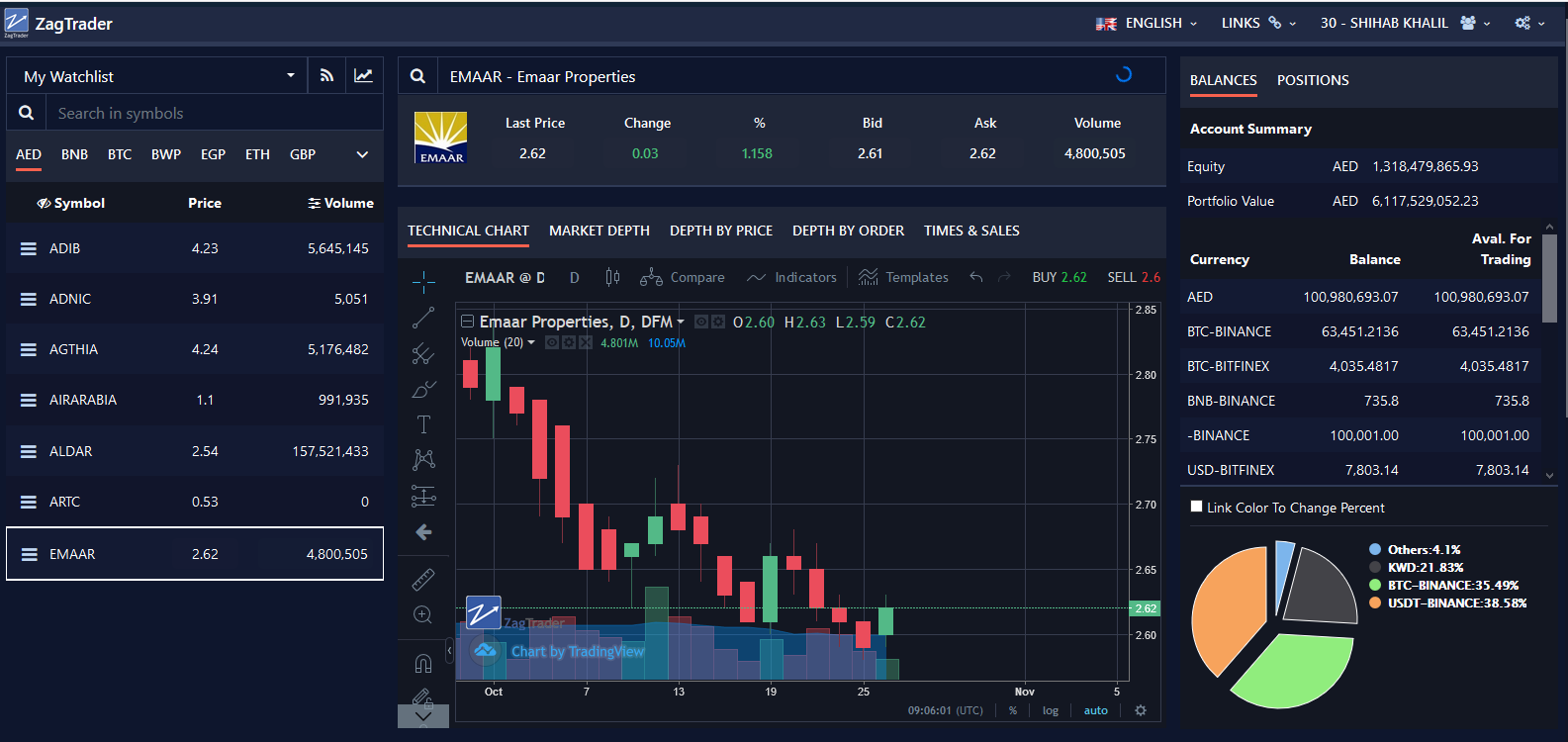
Task: Switch to the MARKET DEPTH tab
Action: coord(600,231)
